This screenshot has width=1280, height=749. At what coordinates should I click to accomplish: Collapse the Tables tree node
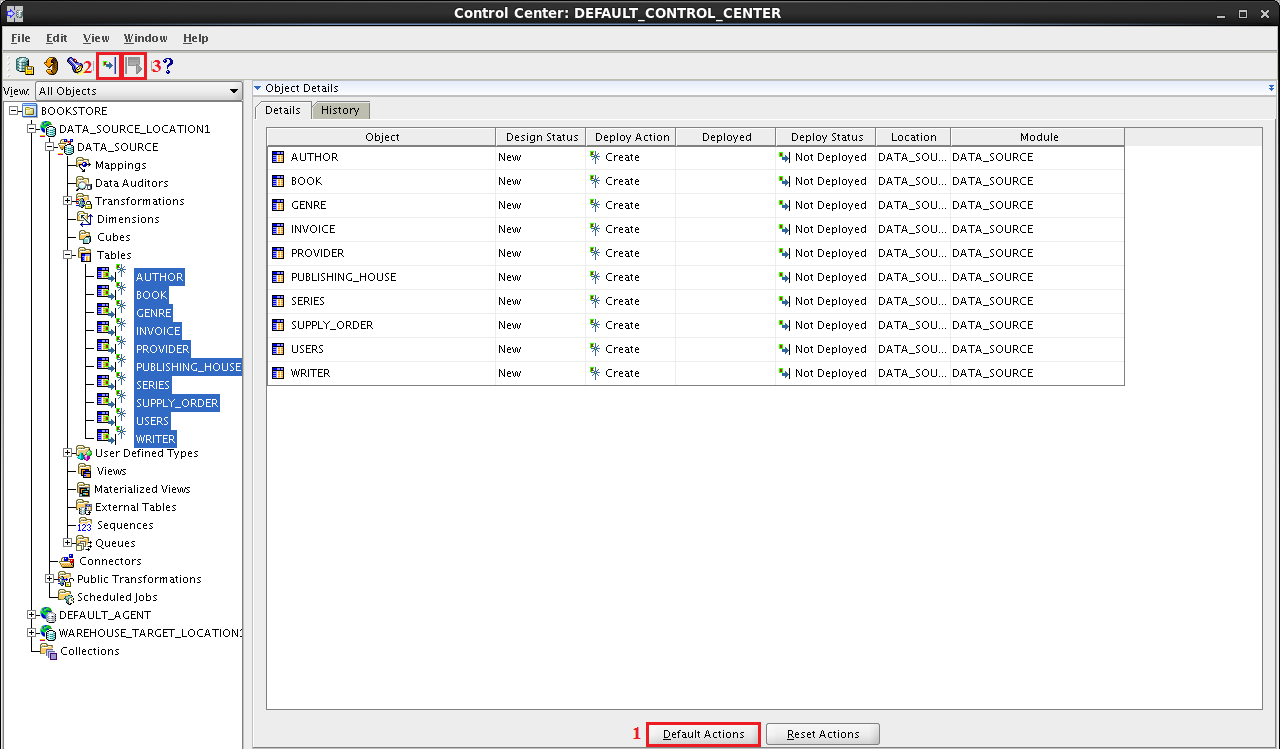(x=68, y=255)
